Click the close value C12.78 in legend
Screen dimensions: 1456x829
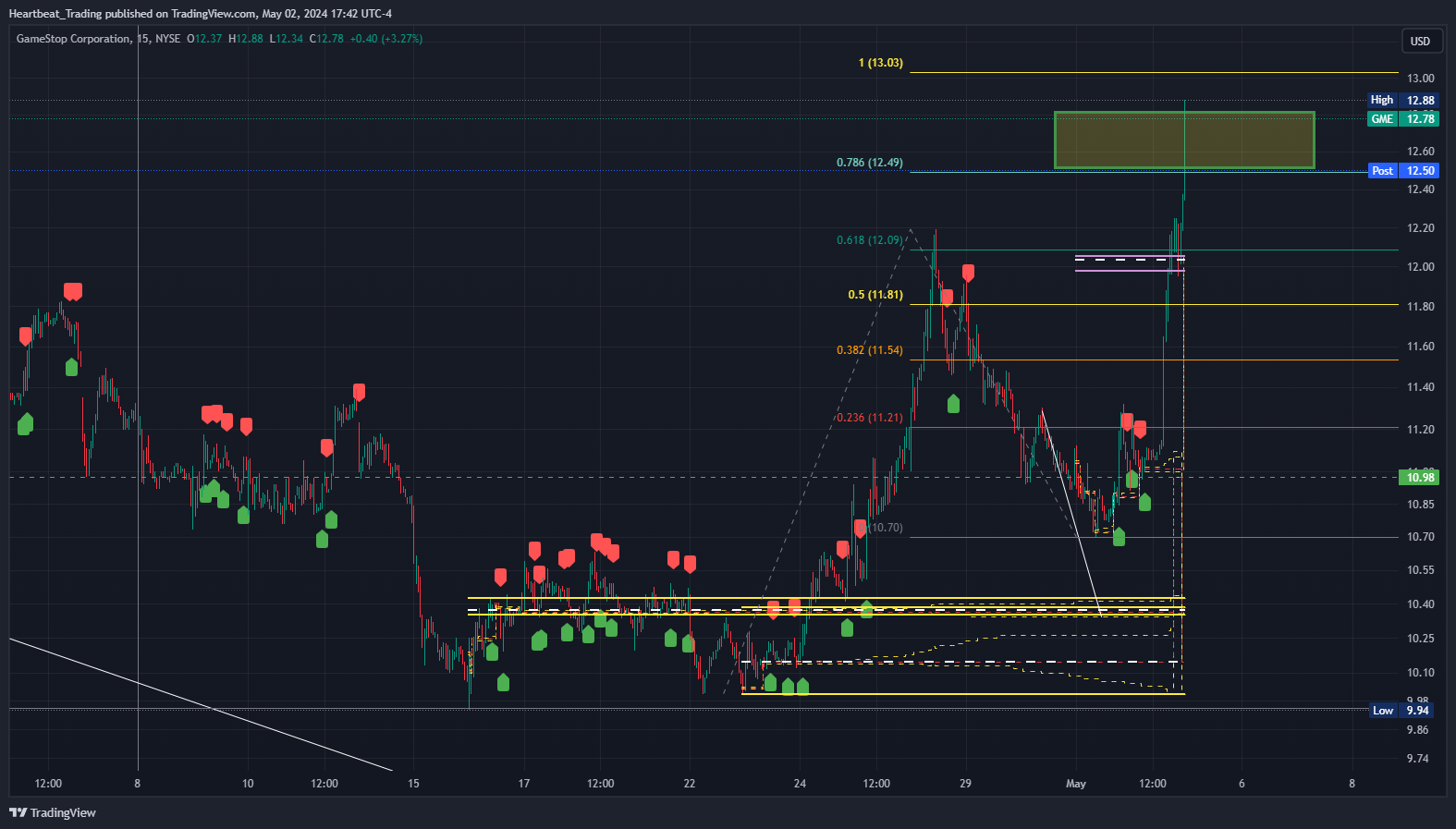(x=326, y=39)
